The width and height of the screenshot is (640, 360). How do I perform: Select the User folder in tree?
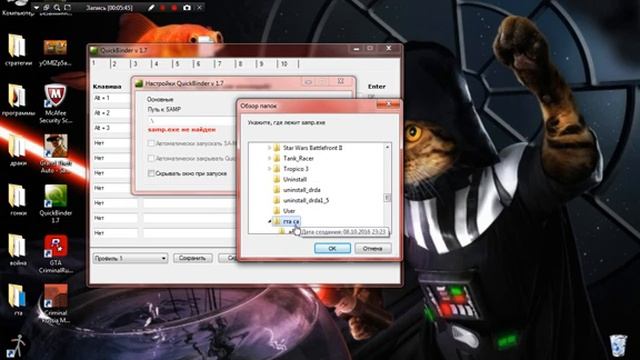(x=289, y=211)
